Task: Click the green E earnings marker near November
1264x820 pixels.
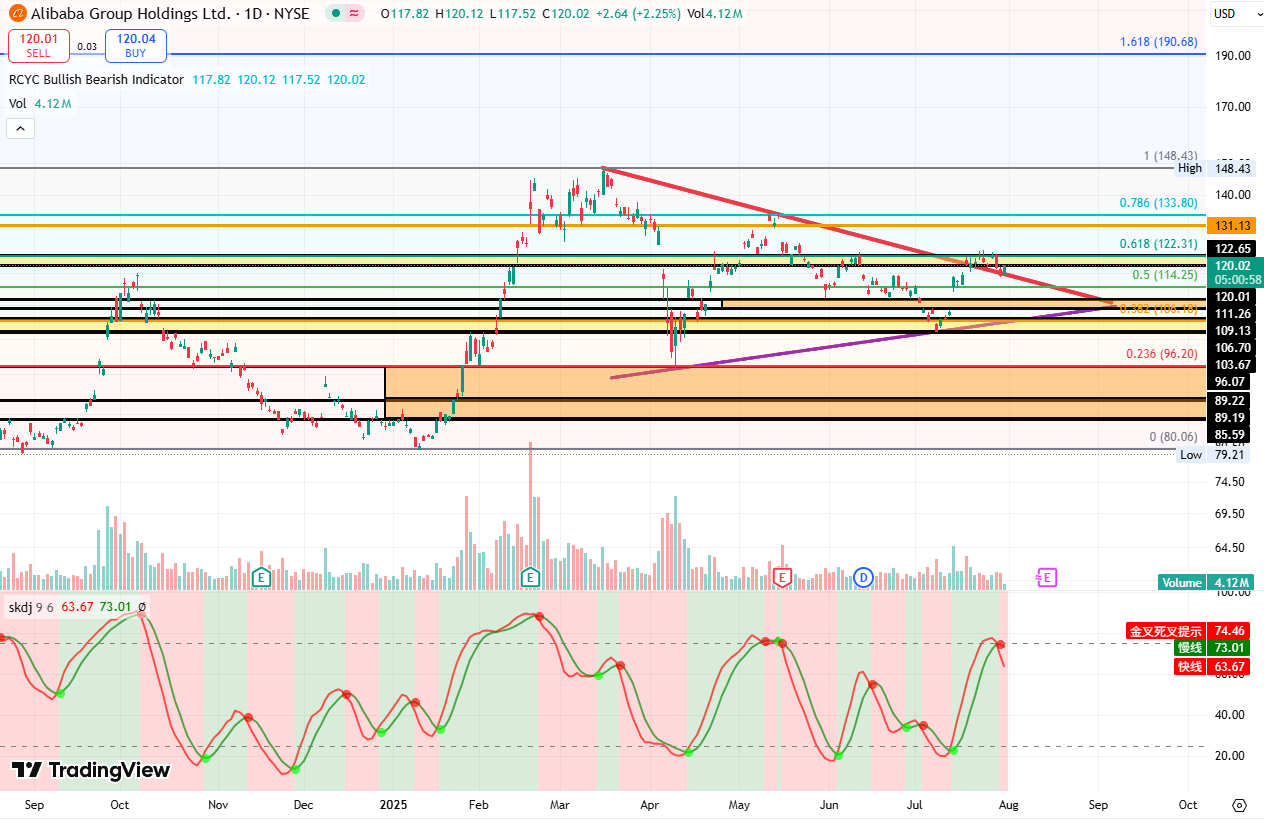Action: click(x=261, y=577)
